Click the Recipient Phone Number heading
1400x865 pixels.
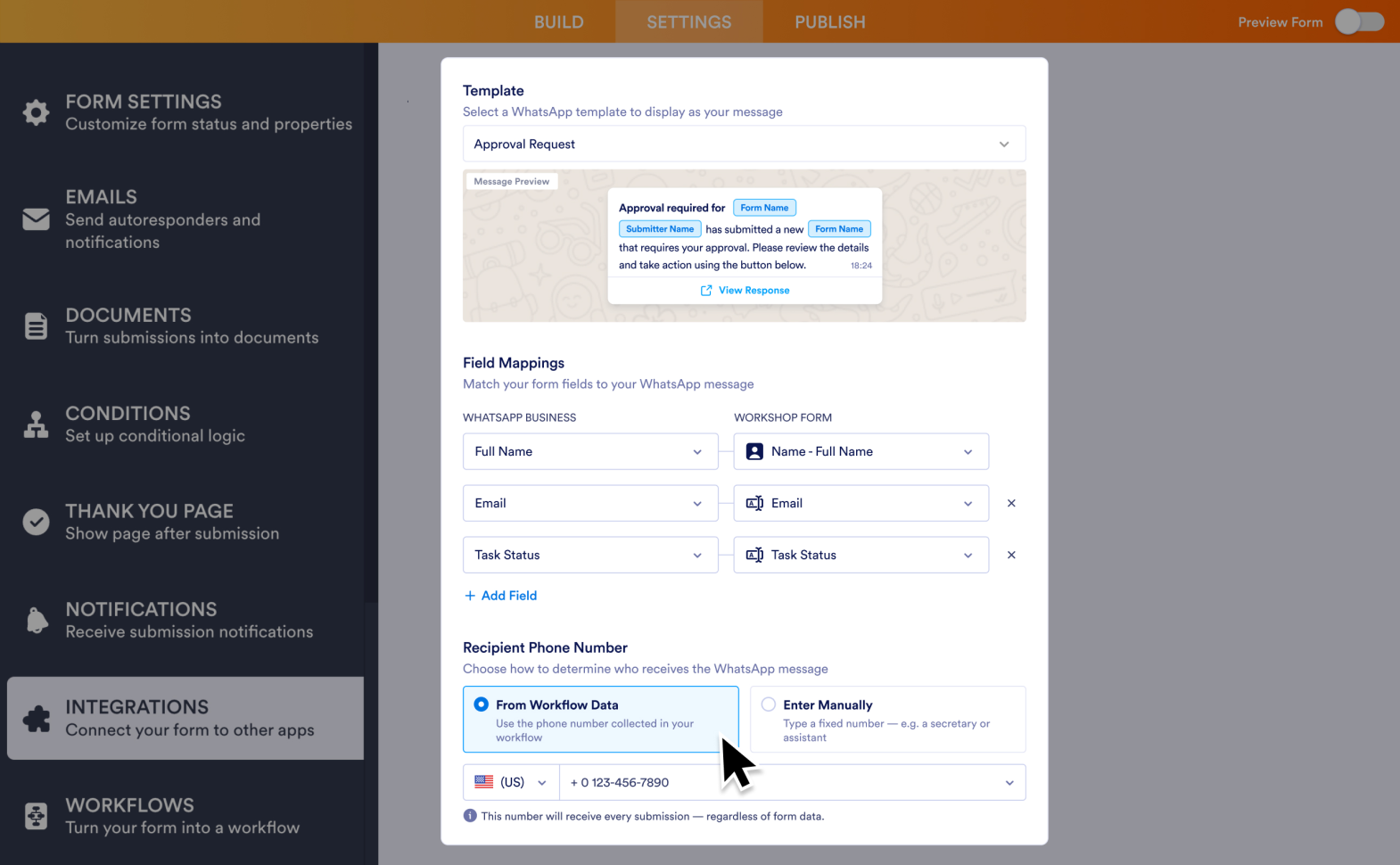click(x=545, y=647)
